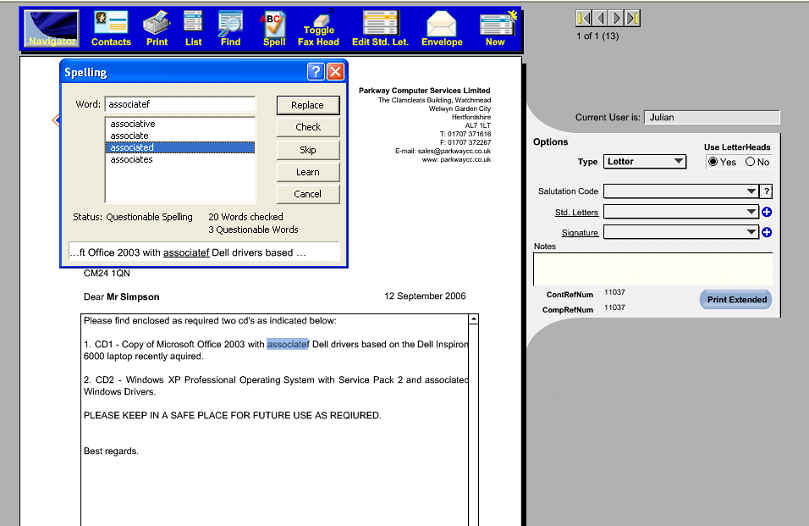809x526 pixels.
Task: Toggle Fax Head toolbar icon
Action: tap(318, 30)
